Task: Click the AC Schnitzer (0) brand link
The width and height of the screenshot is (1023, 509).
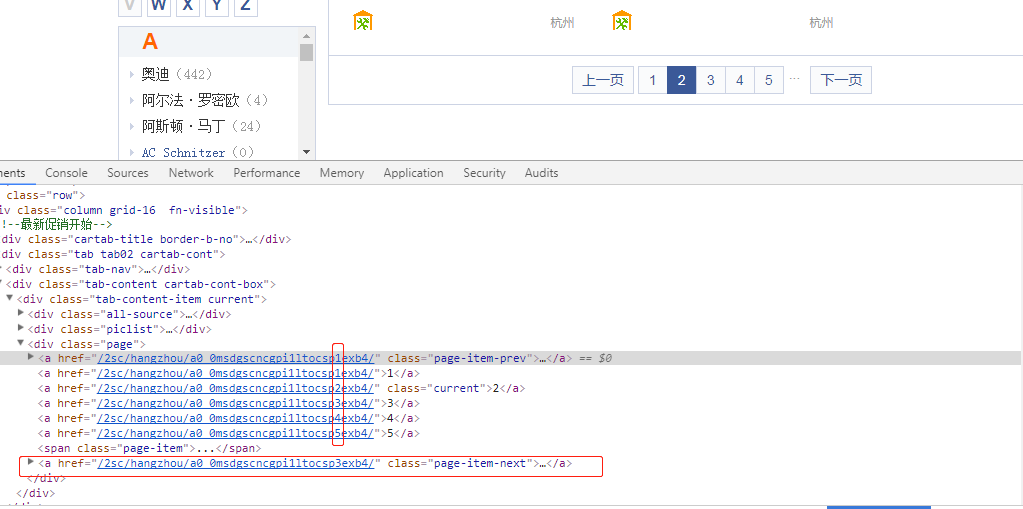Action: (x=197, y=153)
